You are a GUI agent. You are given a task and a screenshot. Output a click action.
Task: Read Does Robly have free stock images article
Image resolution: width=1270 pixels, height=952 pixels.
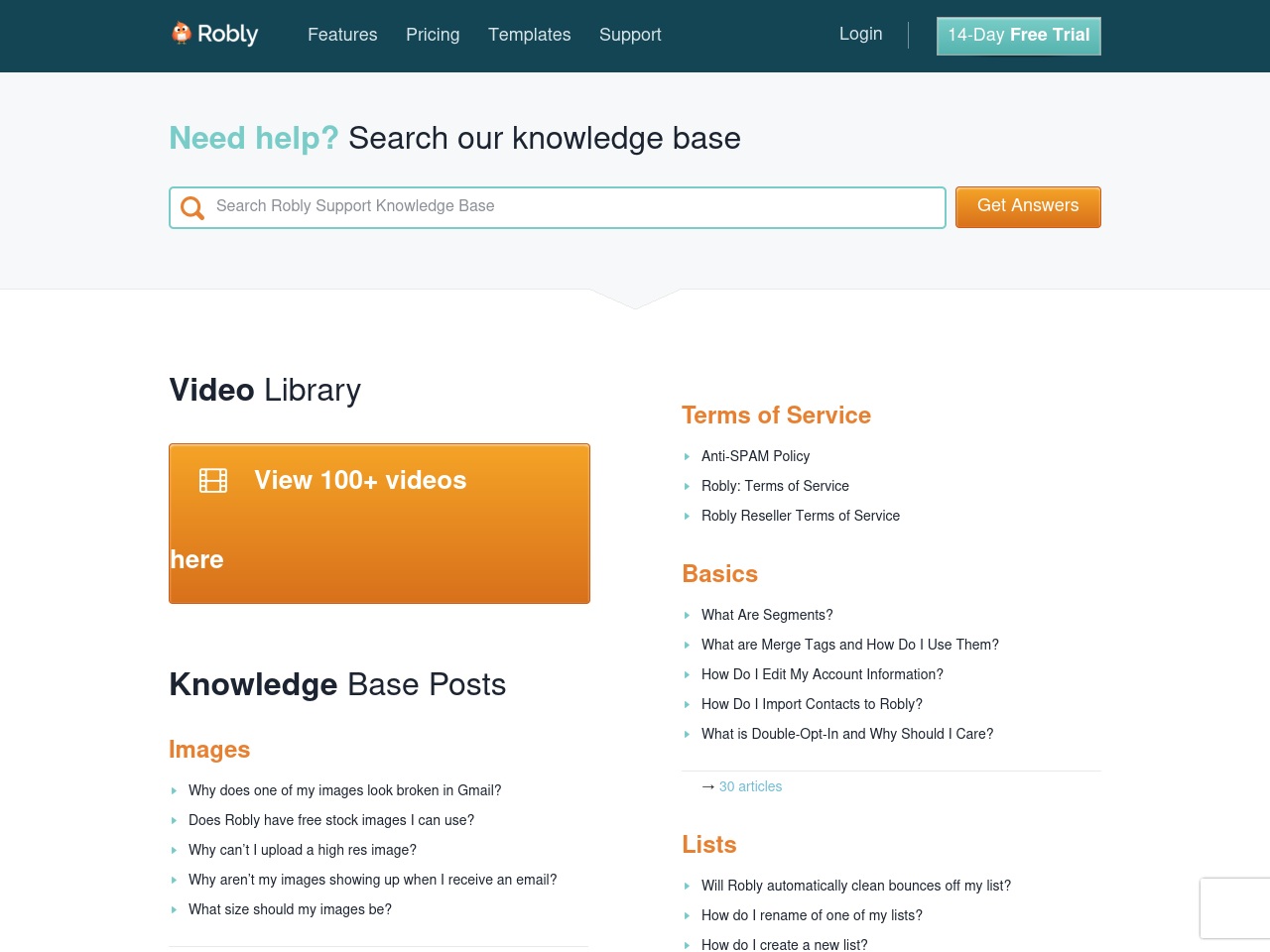(331, 820)
